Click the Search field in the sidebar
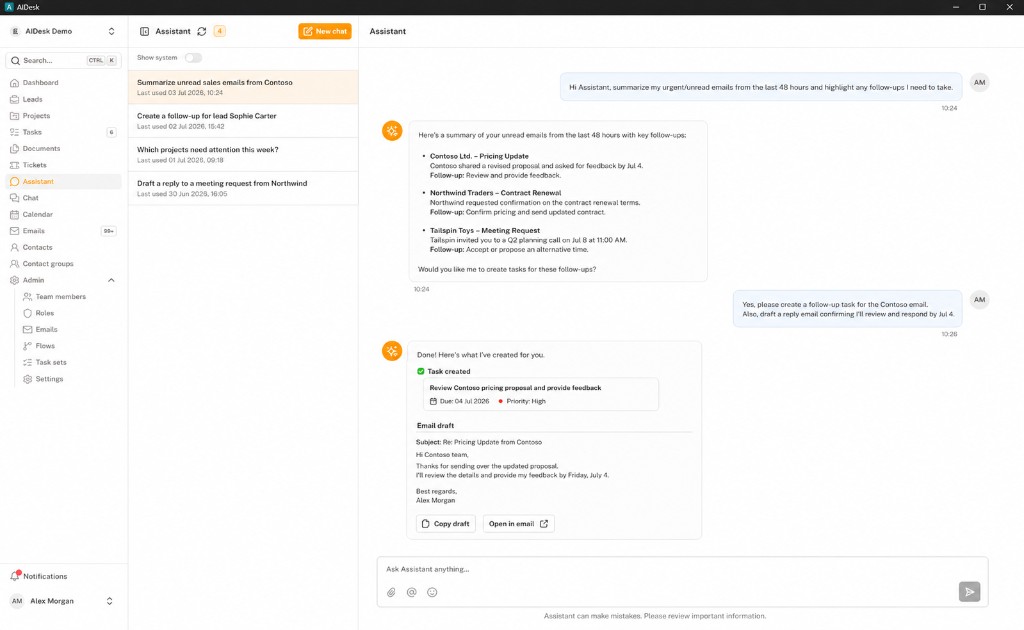 [63, 60]
